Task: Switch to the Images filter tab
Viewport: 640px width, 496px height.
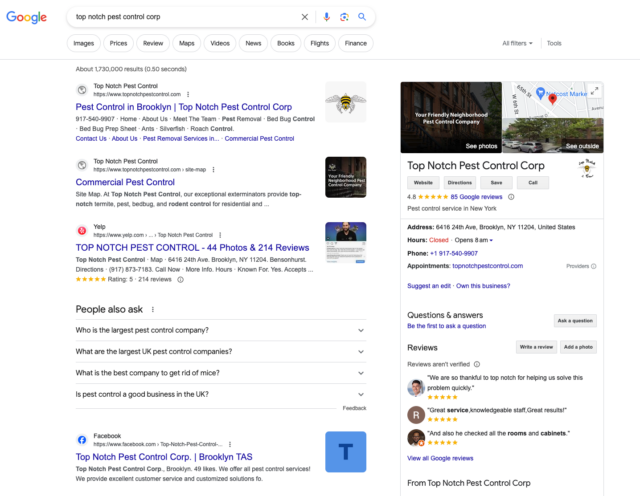Action: [x=84, y=44]
